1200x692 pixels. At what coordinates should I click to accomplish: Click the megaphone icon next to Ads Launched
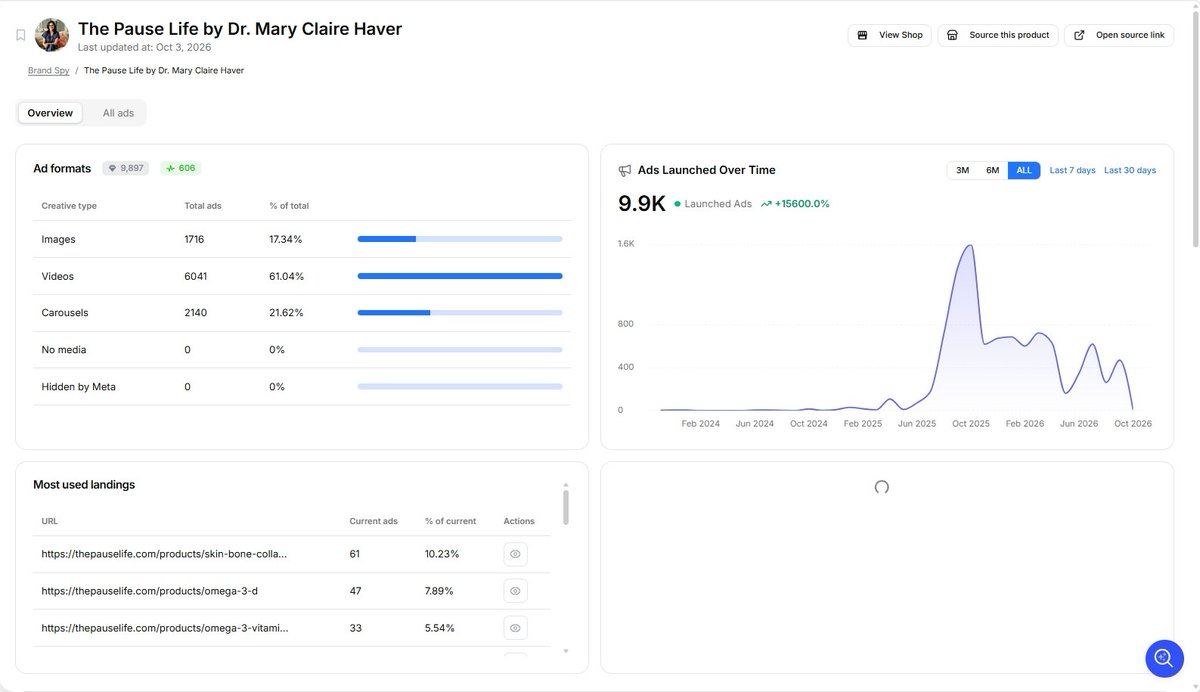625,170
